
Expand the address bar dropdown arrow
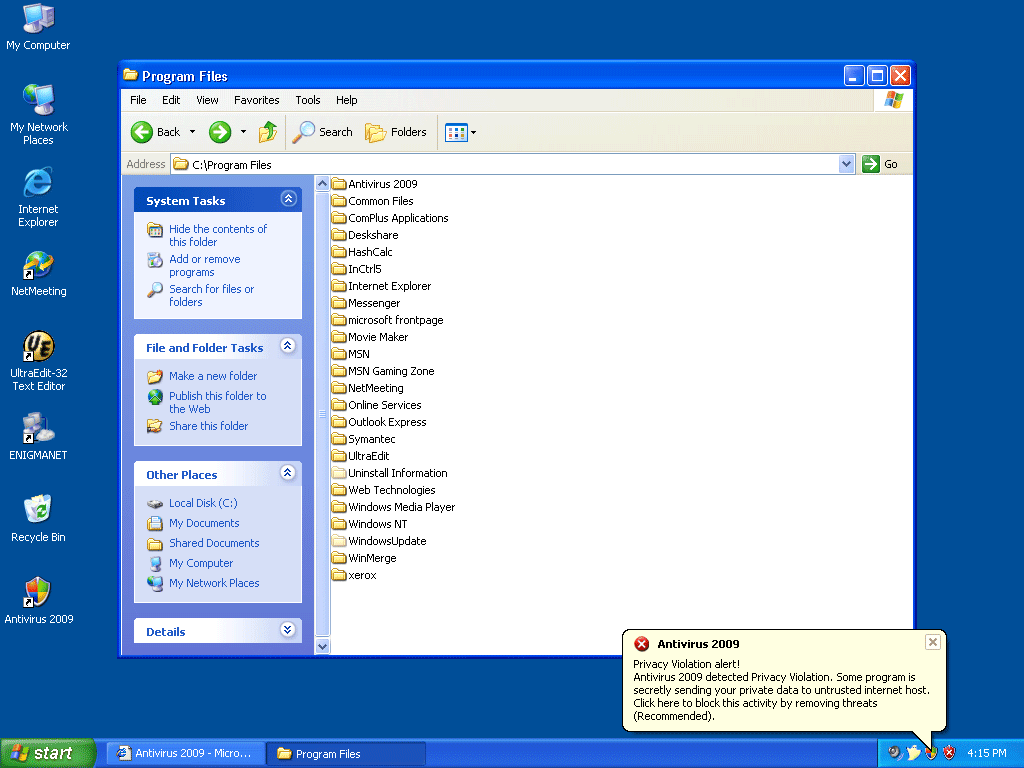coord(847,164)
